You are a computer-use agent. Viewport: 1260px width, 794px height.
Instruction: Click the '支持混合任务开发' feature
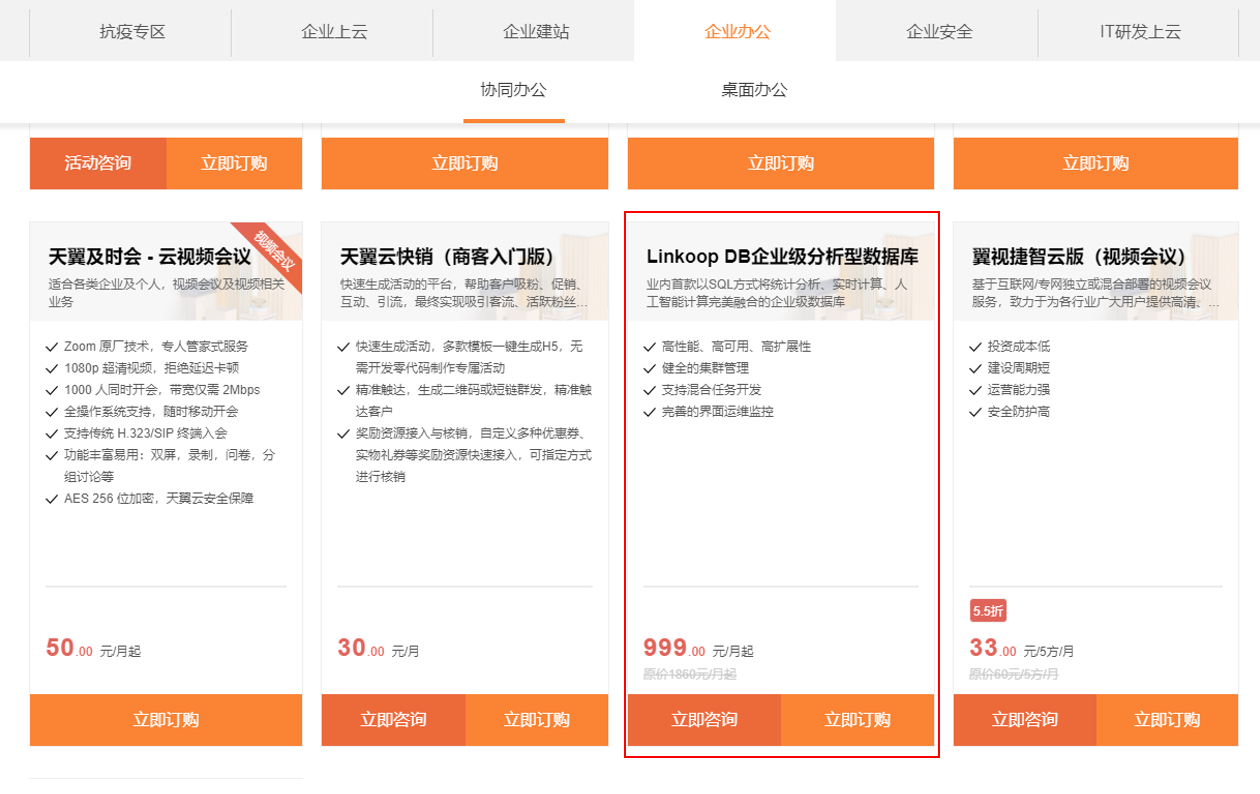pos(712,390)
